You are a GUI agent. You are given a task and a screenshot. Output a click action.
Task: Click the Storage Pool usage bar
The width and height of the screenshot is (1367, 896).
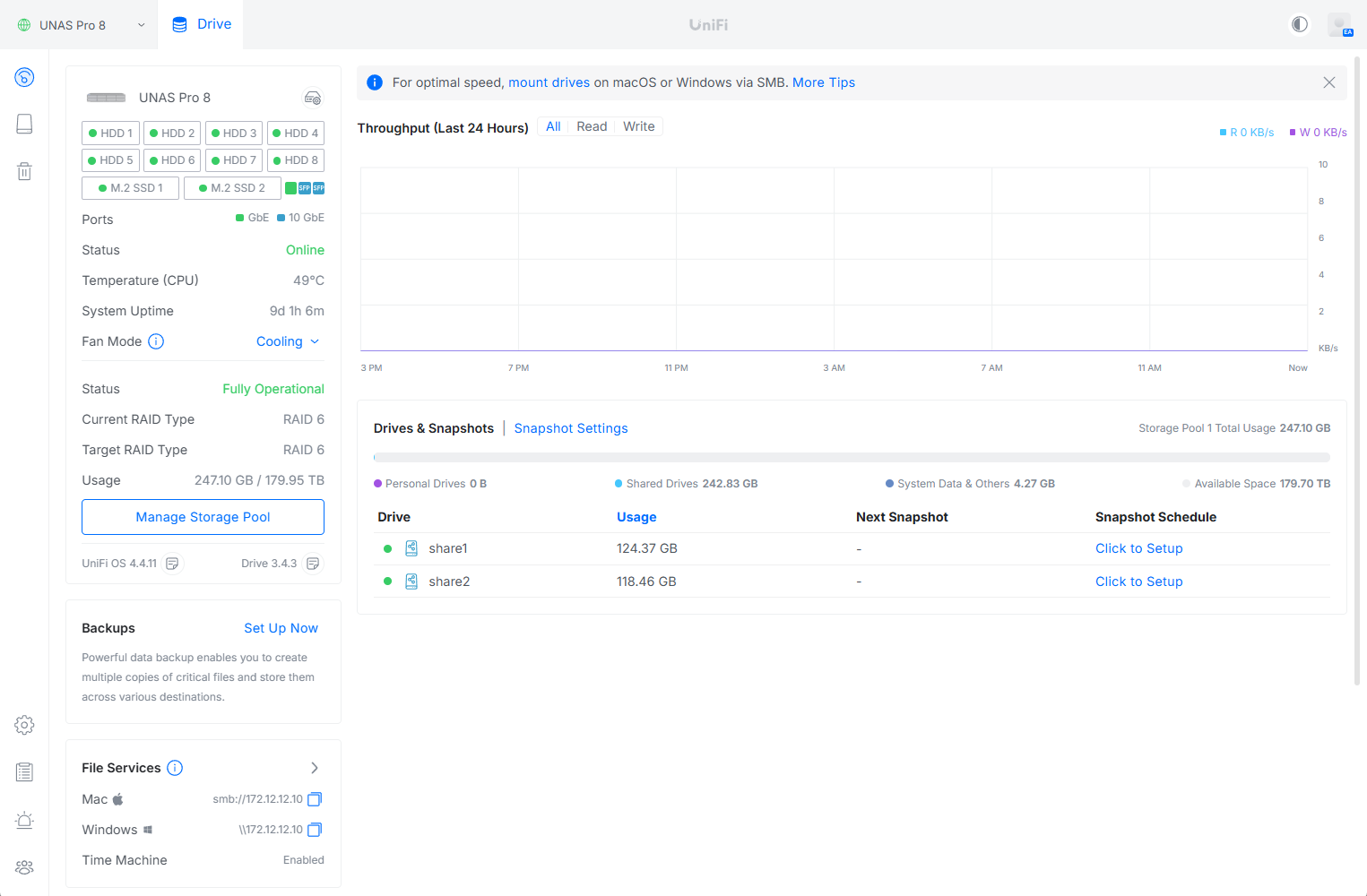coord(850,456)
